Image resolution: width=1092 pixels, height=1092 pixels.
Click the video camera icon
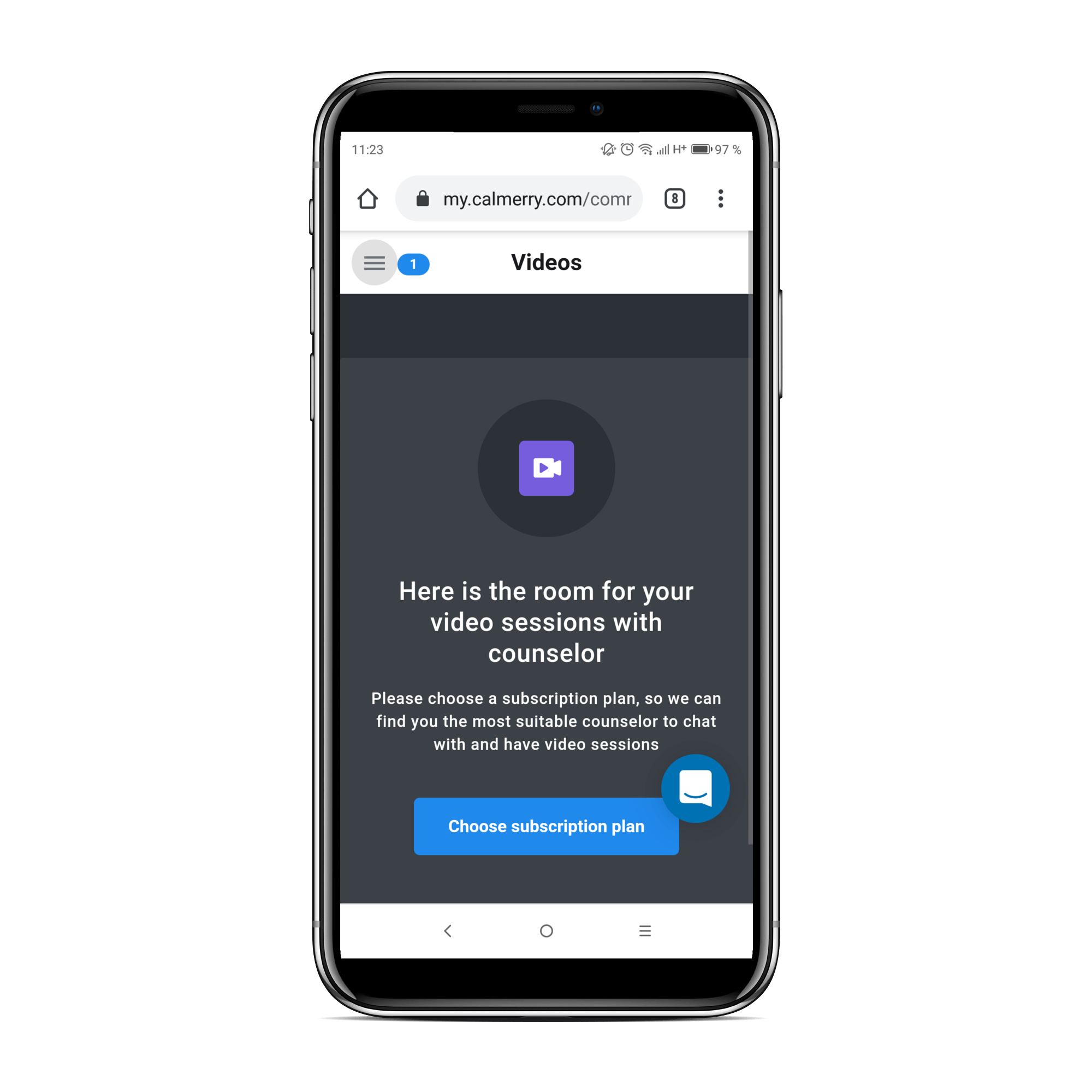546,467
